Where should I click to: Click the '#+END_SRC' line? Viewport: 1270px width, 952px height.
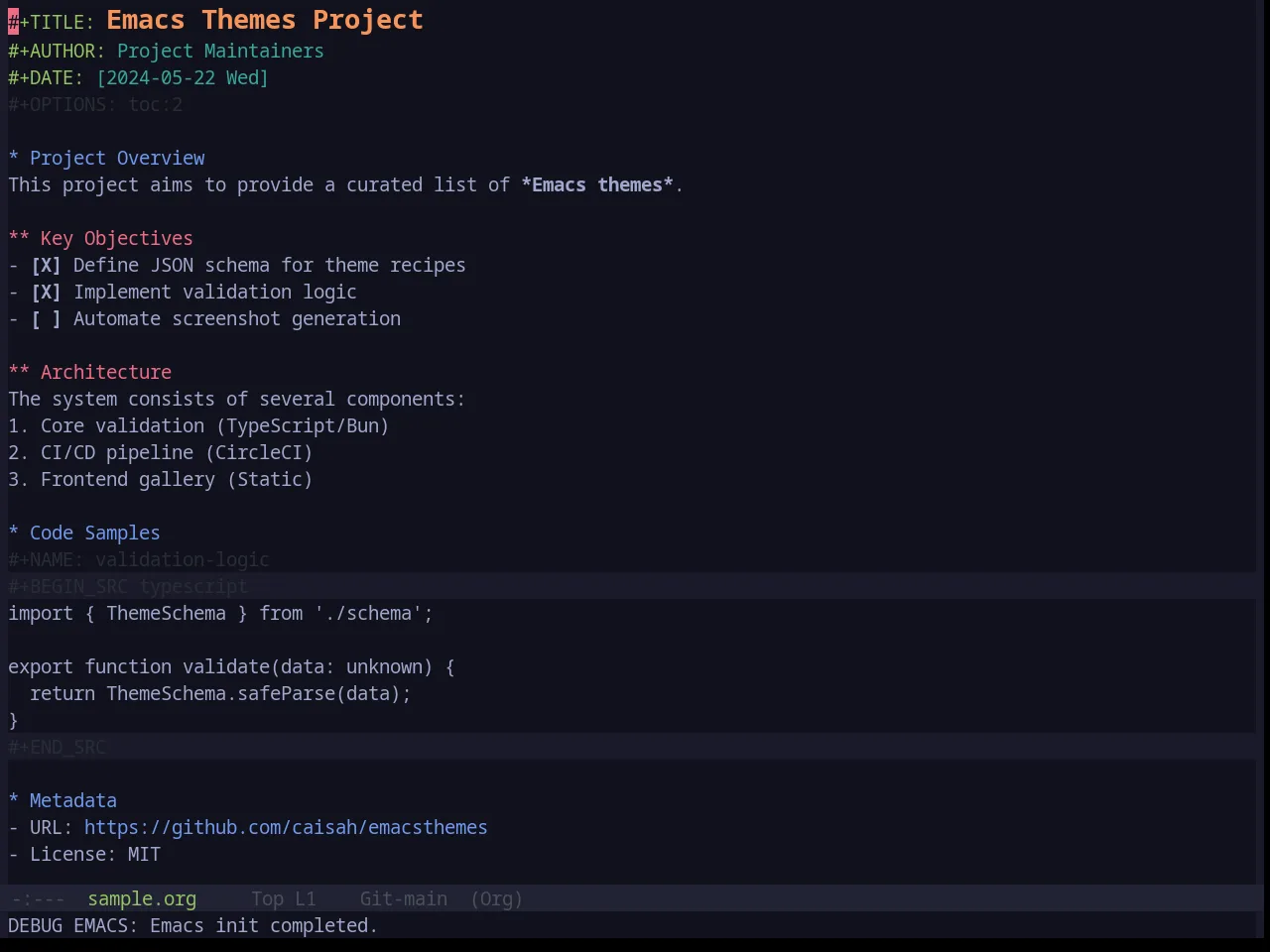58,748
